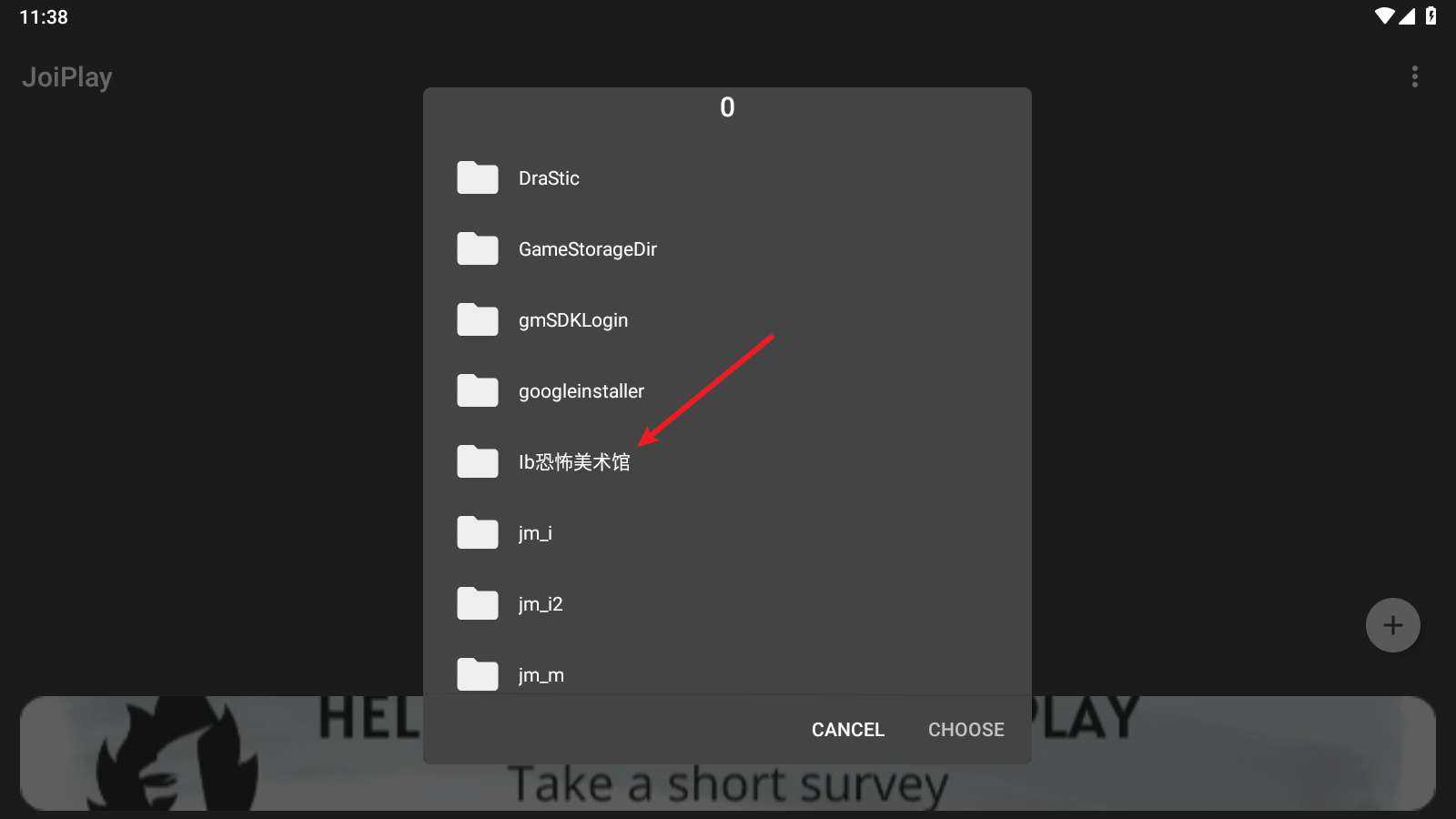Confirm with the CHOOSE button
This screenshot has height=819, width=1456.
pyautogui.click(x=966, y=730)
